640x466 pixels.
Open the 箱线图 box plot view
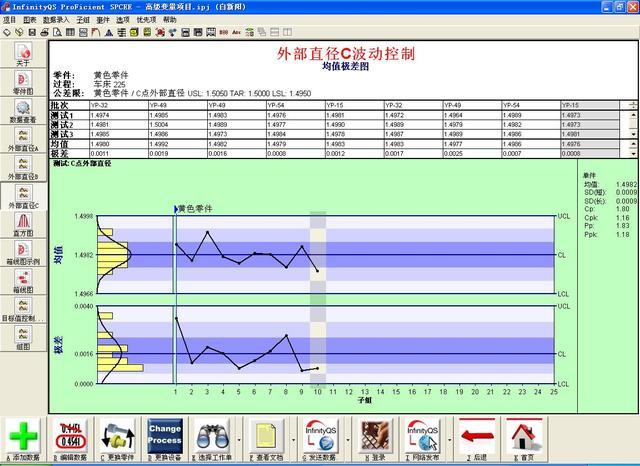click(x=23, y=282)
